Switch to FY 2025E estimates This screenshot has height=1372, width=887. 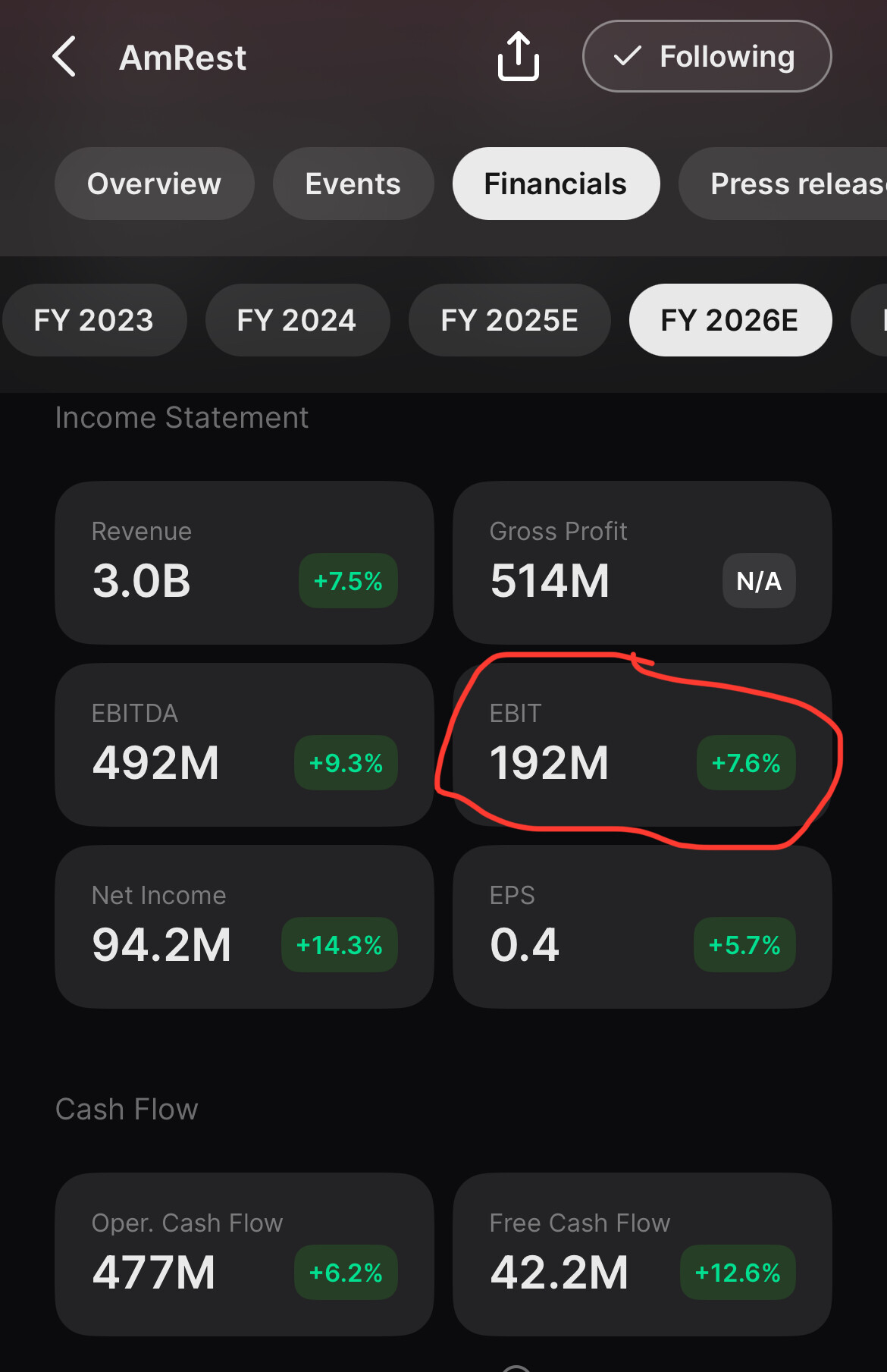pyautogui.click(x=509, y=320)
